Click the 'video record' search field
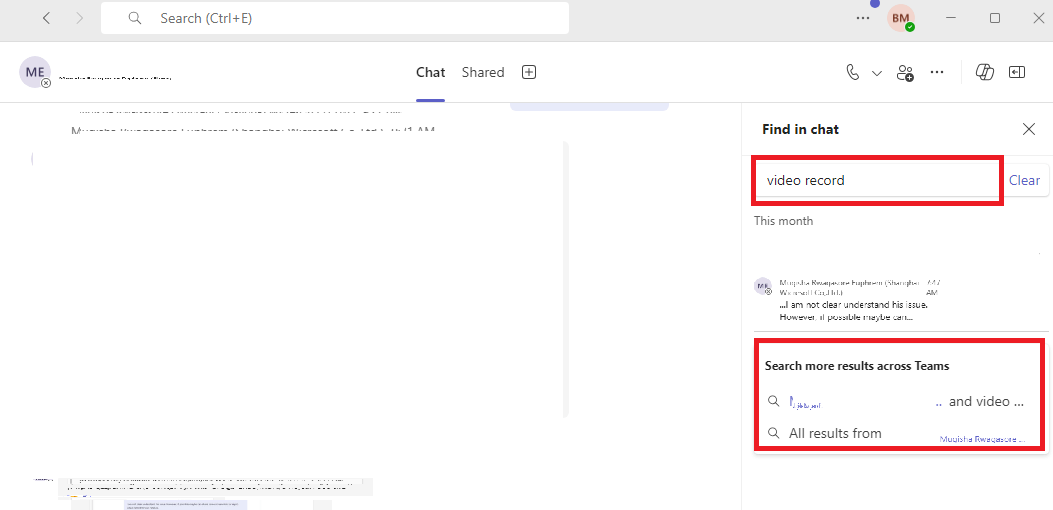Image resolution: width=1053 pixels, height=510 pixels. (878, 181)
